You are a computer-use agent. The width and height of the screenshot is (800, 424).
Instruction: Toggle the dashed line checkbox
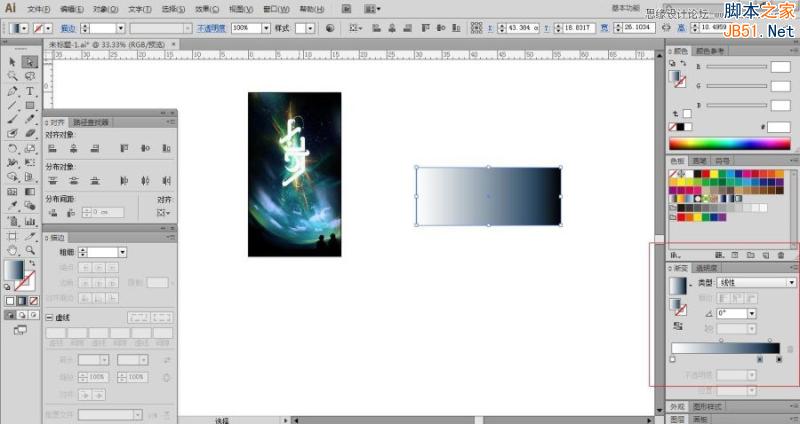[x=49, y=317]
